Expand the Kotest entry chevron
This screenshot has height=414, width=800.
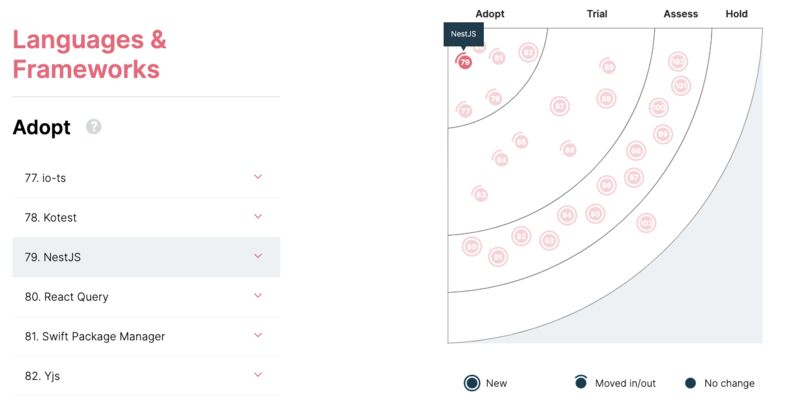258,216
